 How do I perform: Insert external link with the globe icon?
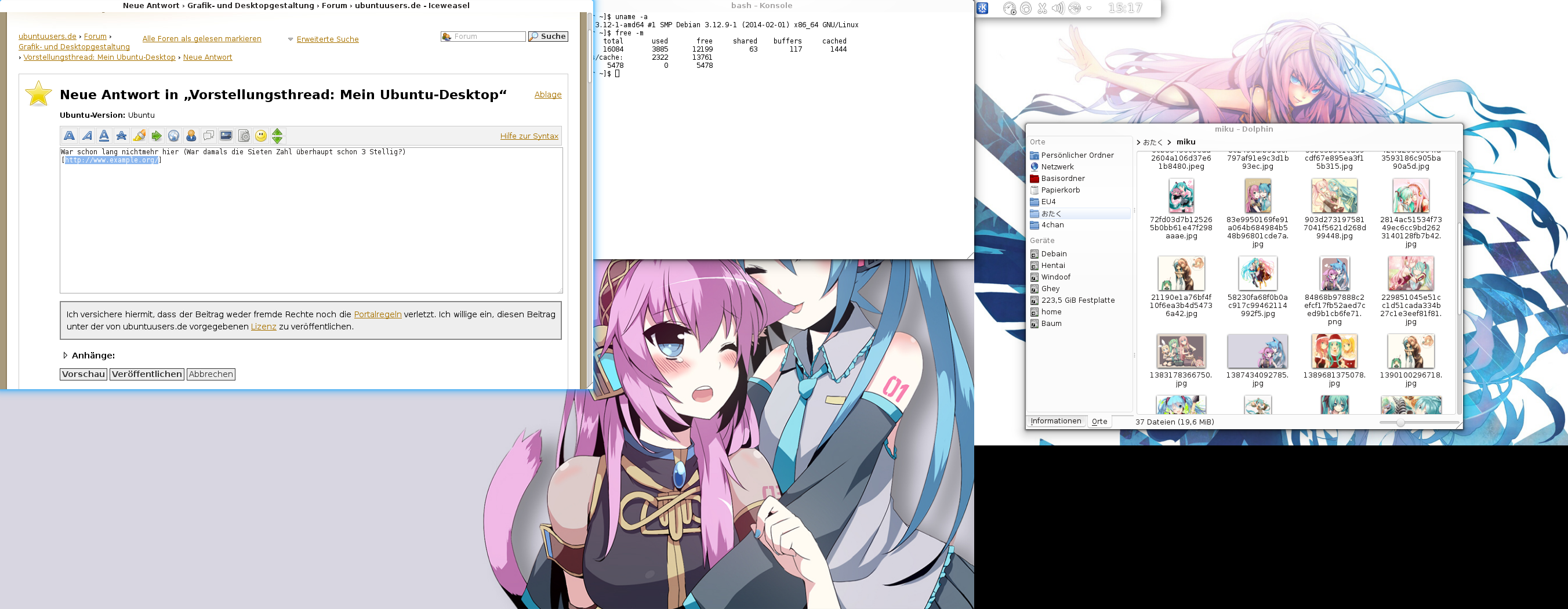(173, 136)
